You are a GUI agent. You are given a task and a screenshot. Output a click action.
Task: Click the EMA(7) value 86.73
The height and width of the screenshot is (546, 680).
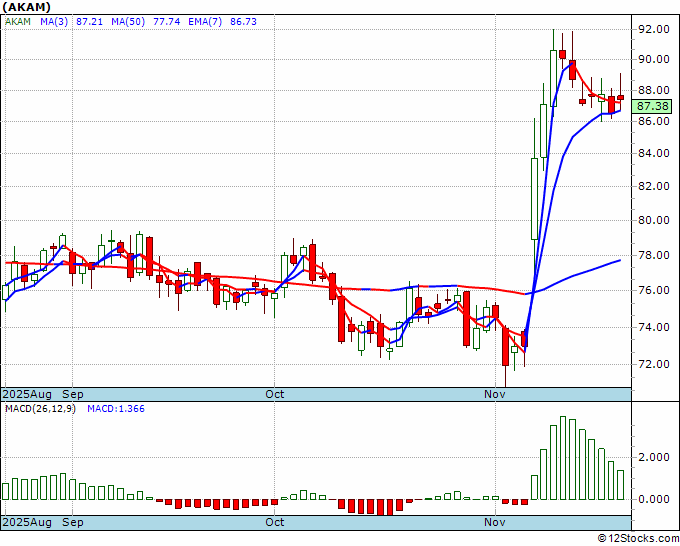click(243, 22)
